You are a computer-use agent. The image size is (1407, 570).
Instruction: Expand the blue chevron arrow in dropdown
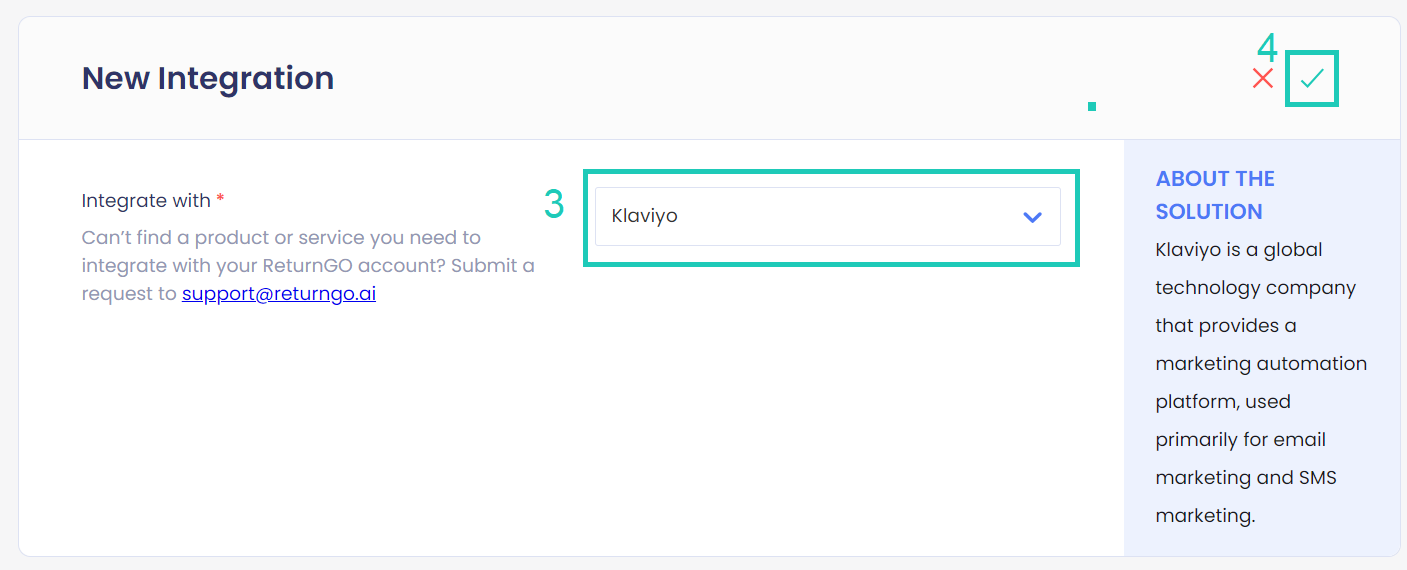1032,217
